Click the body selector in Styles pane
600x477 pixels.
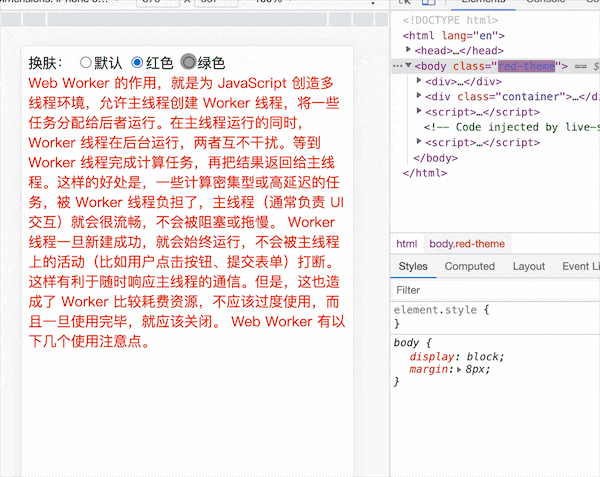[406, 342]
